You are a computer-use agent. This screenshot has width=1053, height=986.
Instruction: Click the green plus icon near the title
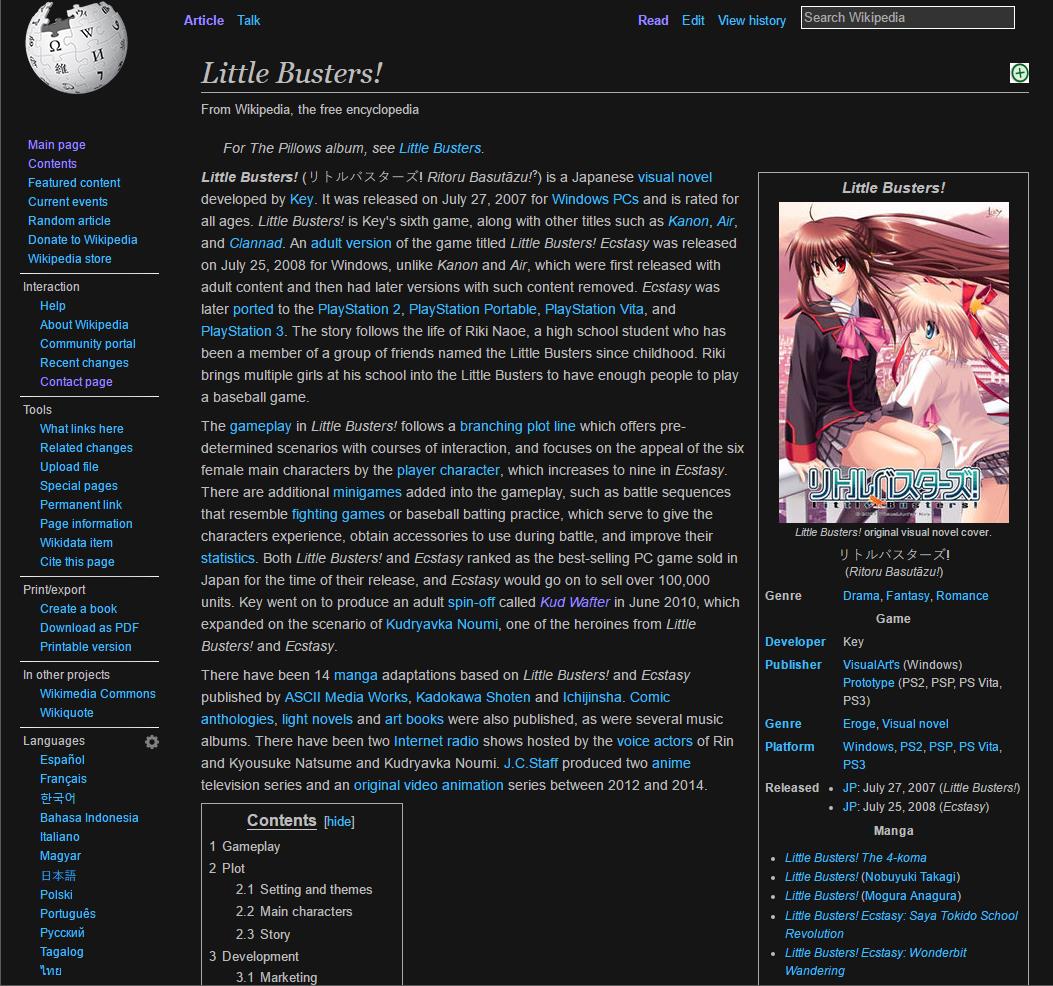coord(1018,72)
